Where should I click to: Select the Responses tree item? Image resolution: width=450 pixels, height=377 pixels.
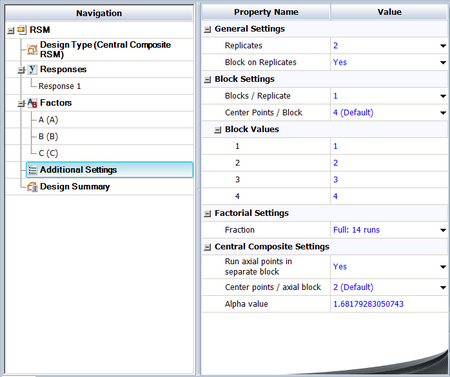(x=63, y=69)
